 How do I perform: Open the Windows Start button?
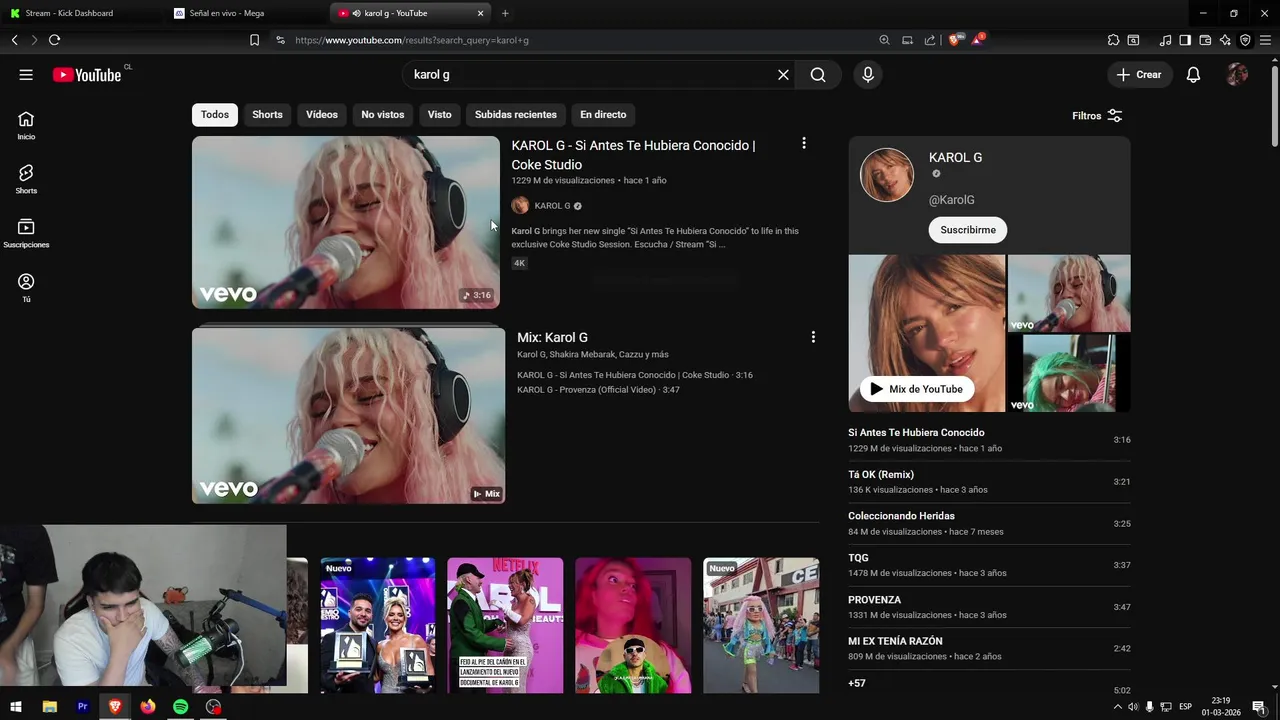point(16,706)
